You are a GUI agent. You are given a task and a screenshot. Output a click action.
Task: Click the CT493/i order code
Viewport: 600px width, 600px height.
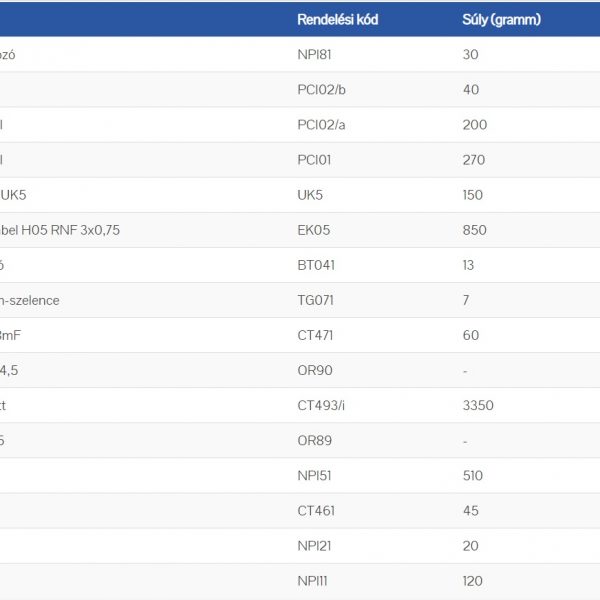pyautogui.click(x=321, y=405)
